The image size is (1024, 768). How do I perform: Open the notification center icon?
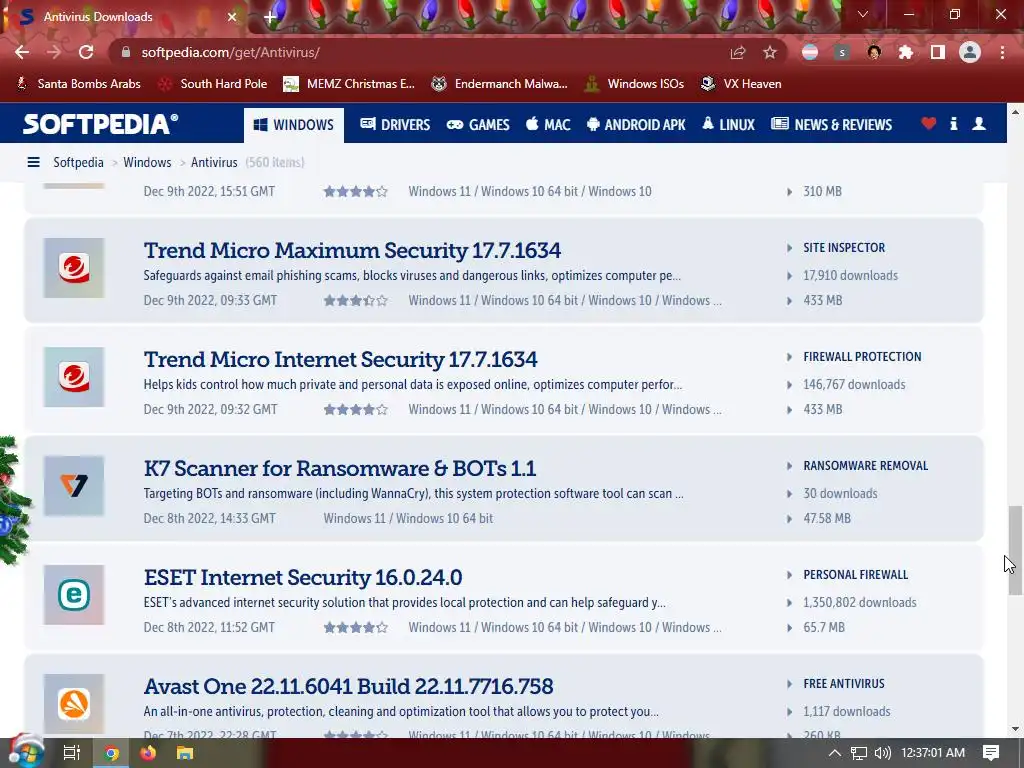(991, 753)
